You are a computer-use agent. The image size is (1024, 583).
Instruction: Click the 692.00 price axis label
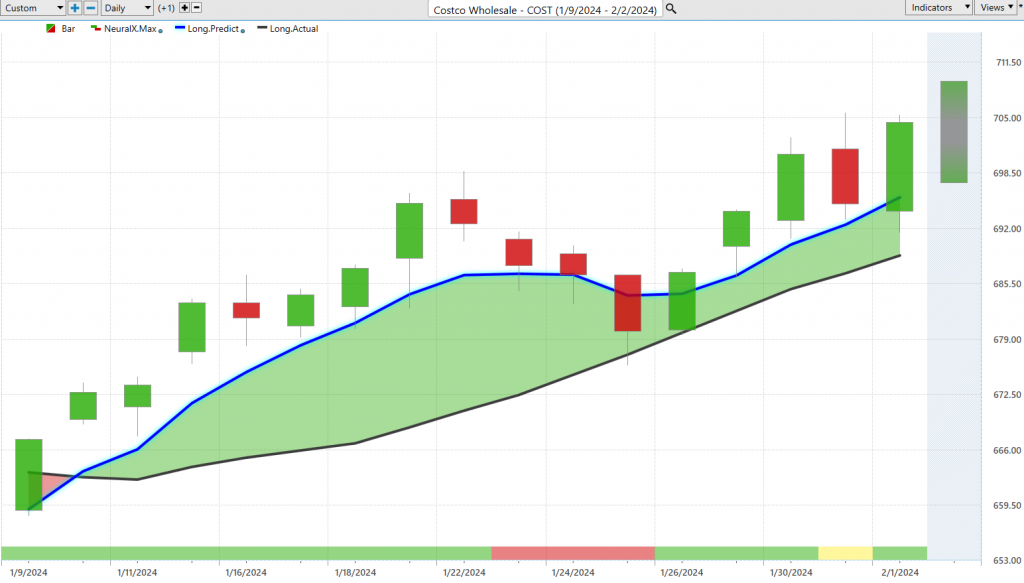(1008, 229)
